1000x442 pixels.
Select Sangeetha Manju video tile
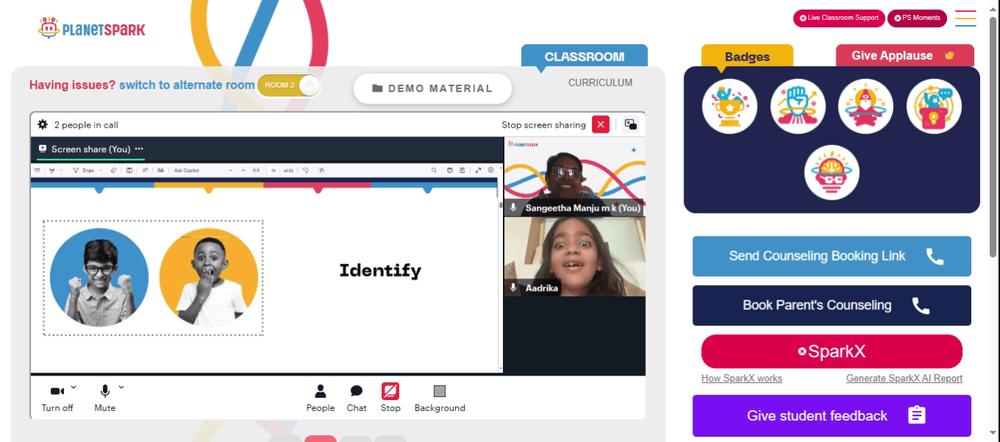[575, 177]
